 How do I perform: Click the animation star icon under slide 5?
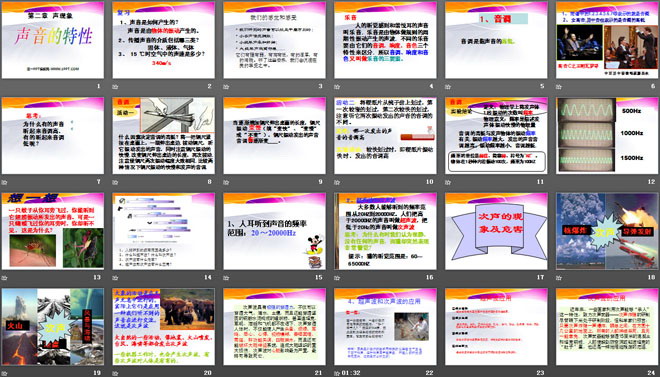pyautogui.click(x=448, y=87)
